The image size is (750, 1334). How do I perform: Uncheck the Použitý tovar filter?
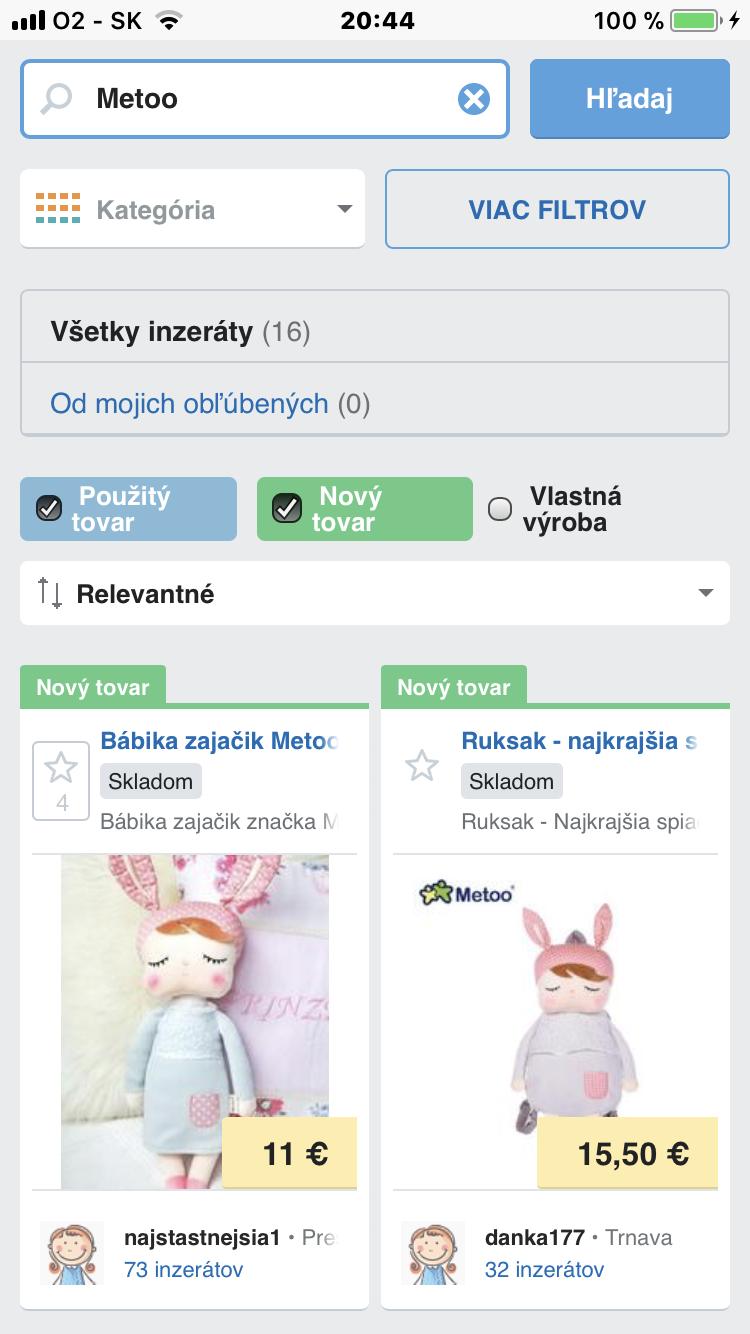49,509
